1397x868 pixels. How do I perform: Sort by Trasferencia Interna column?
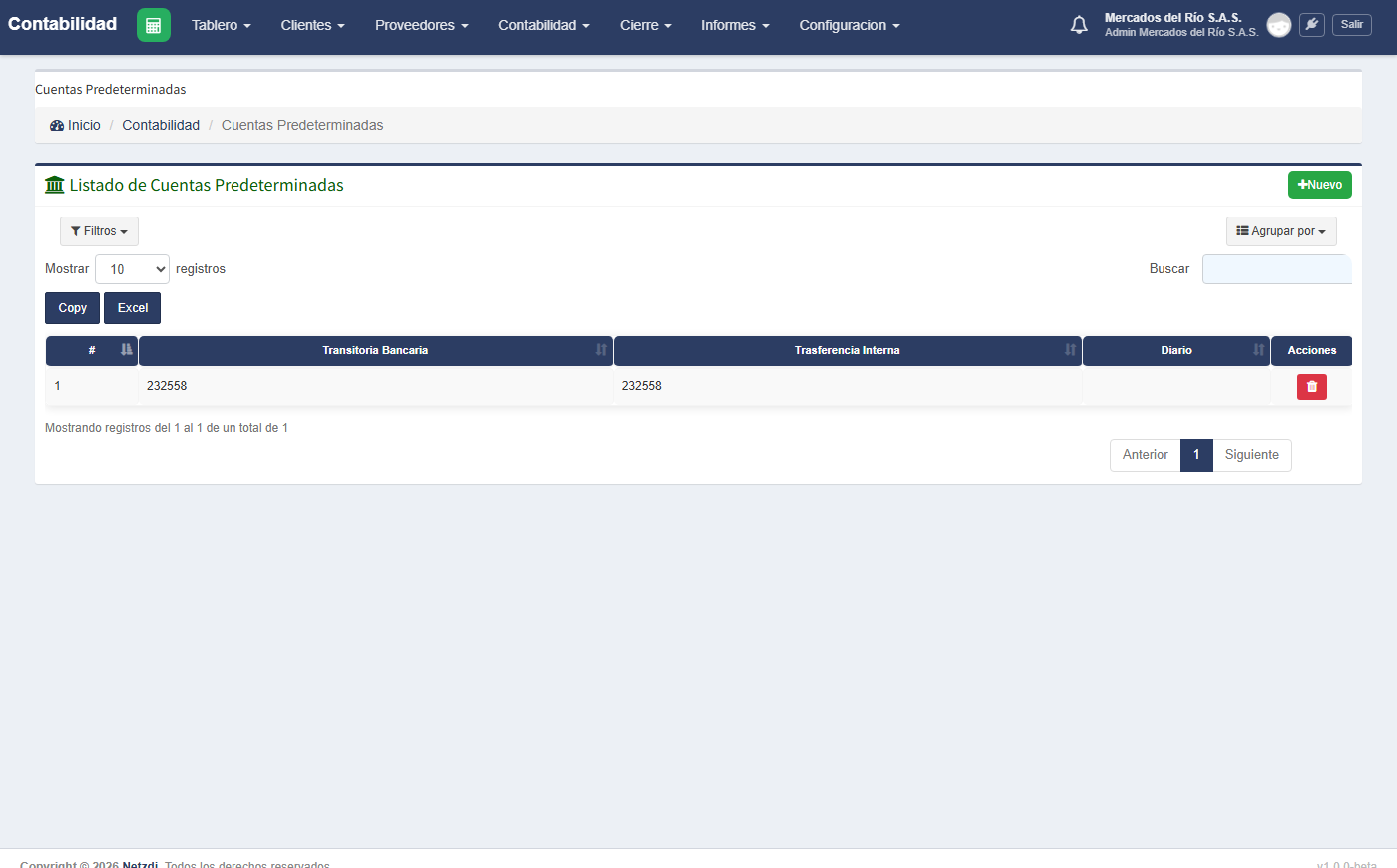(x=847, y=351)
